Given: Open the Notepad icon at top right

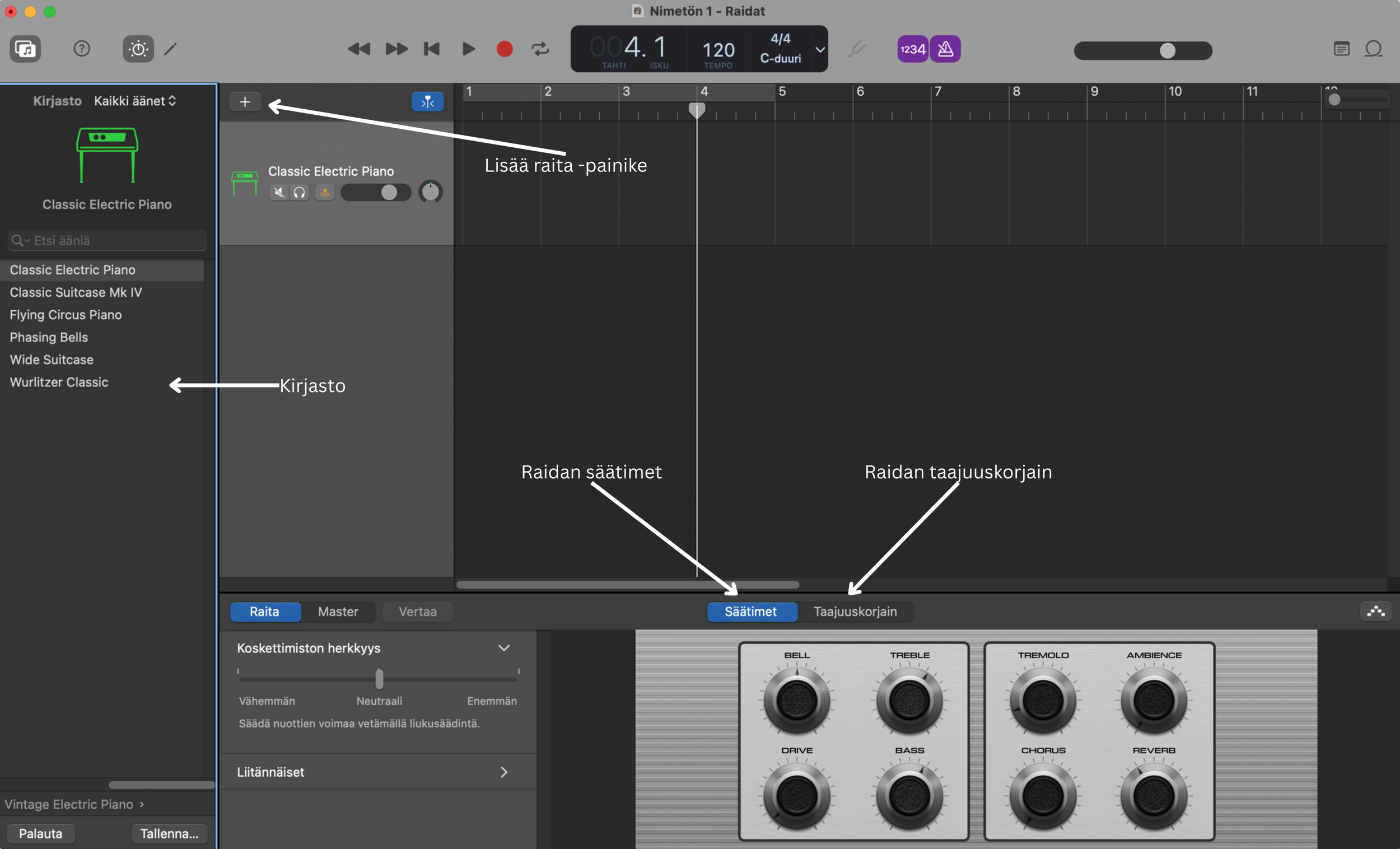Looking at the screenshot, I should tap(1341, 49).
